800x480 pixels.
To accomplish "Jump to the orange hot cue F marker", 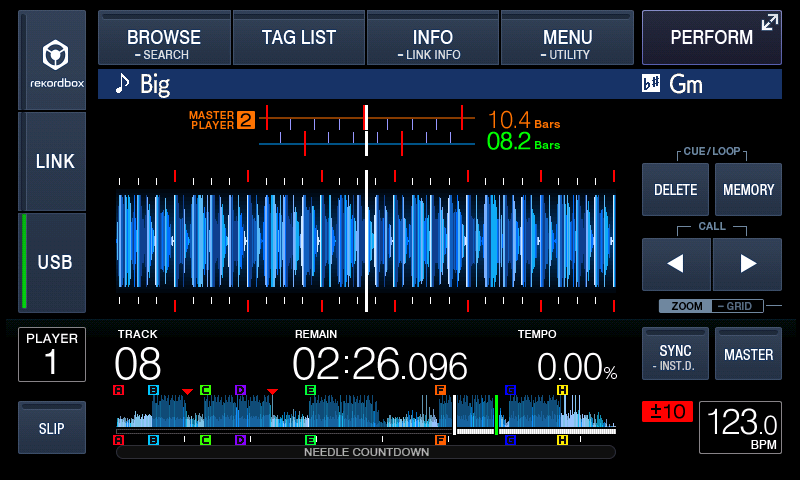I will pos(440,390).
